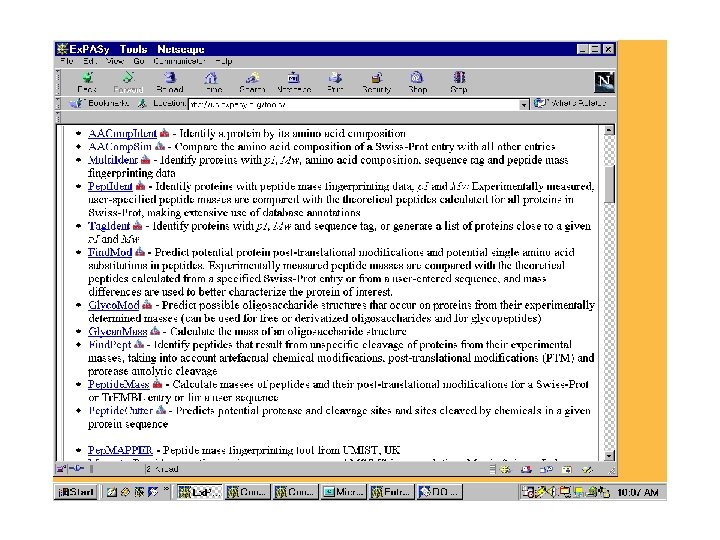Open the GlycanMass link
720x540 pixels.
coord(118,332)
